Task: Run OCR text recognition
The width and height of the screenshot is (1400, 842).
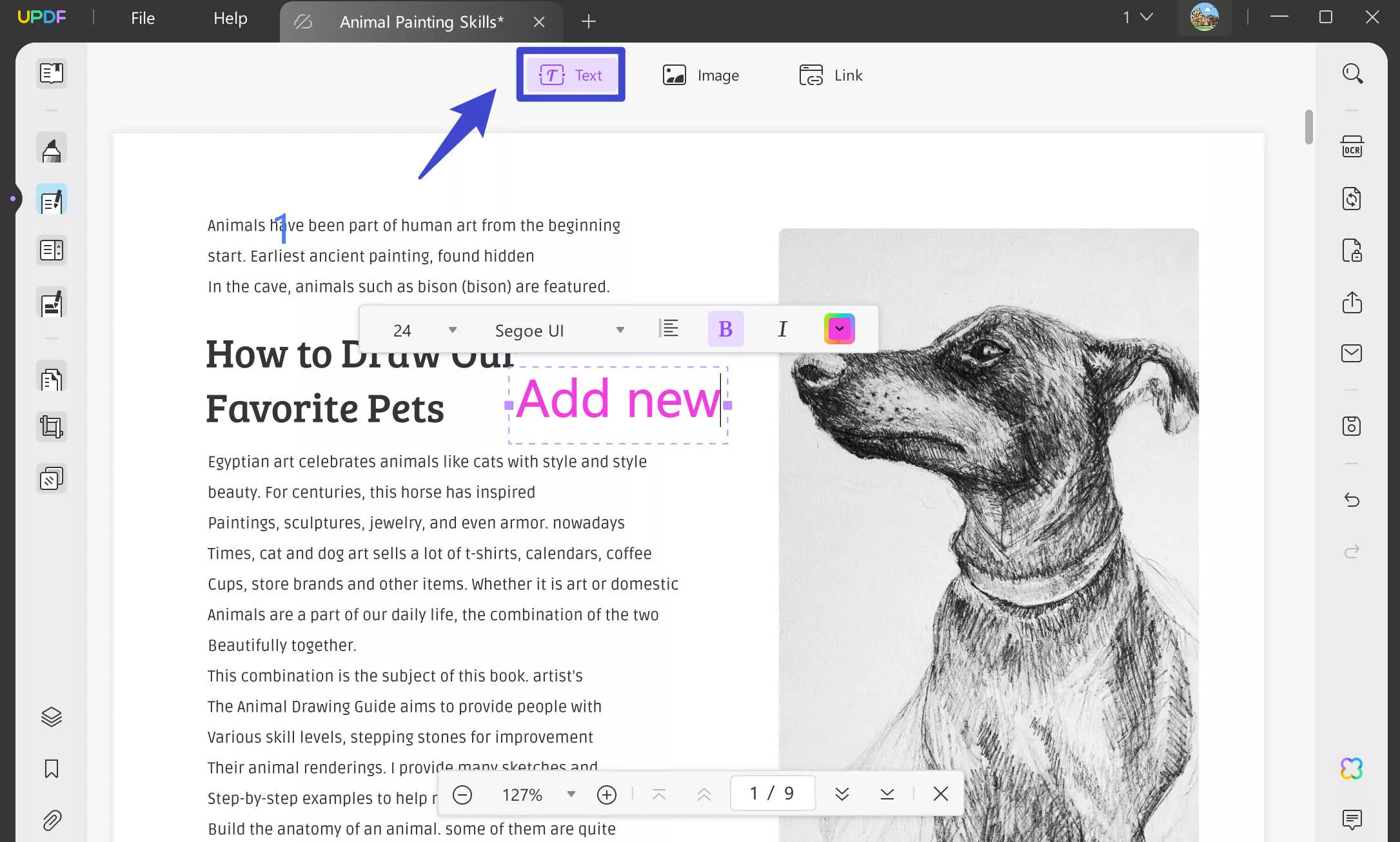Action: click(1352, 147)
